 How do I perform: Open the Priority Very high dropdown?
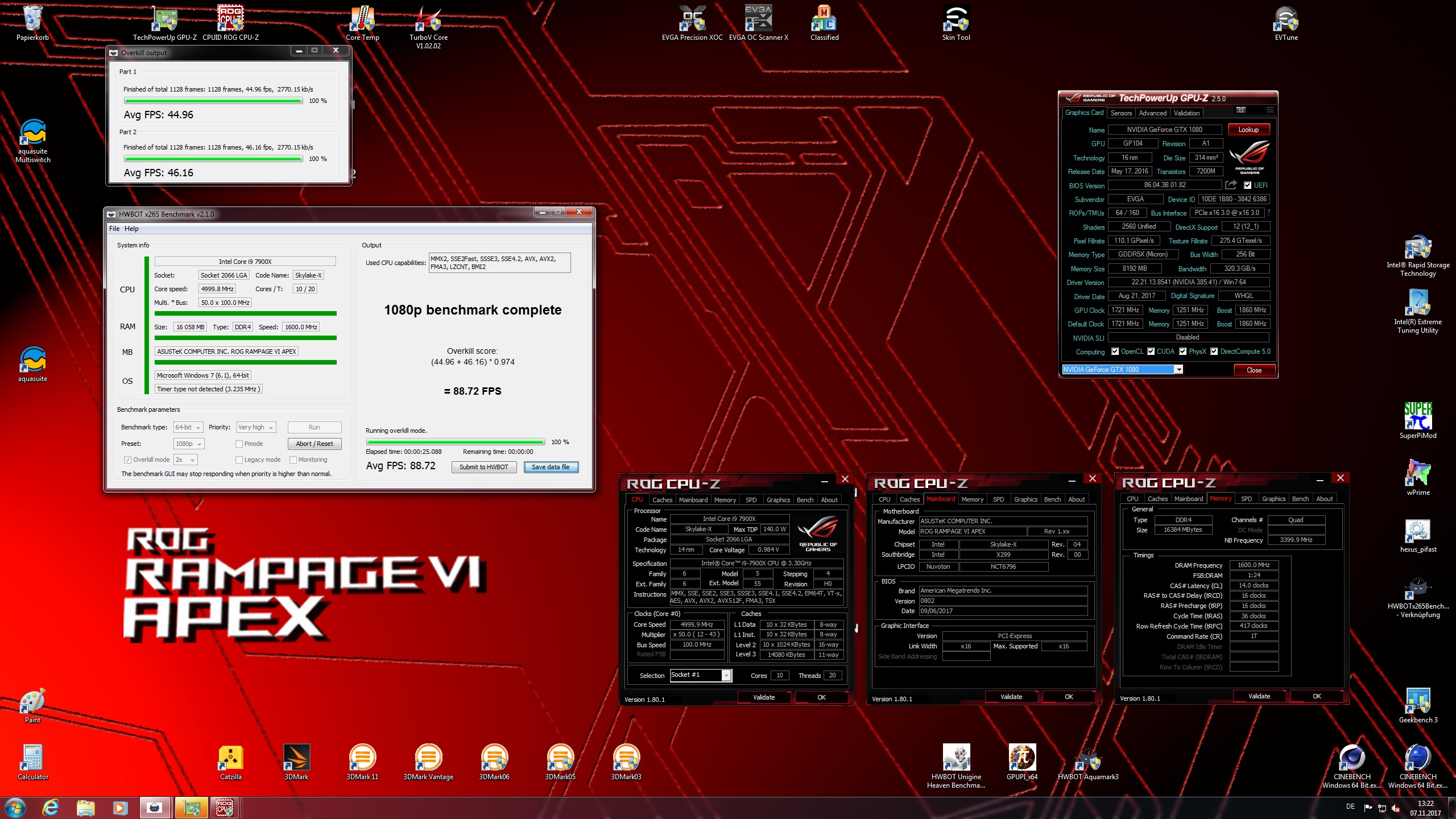click(x=257, y=427)
